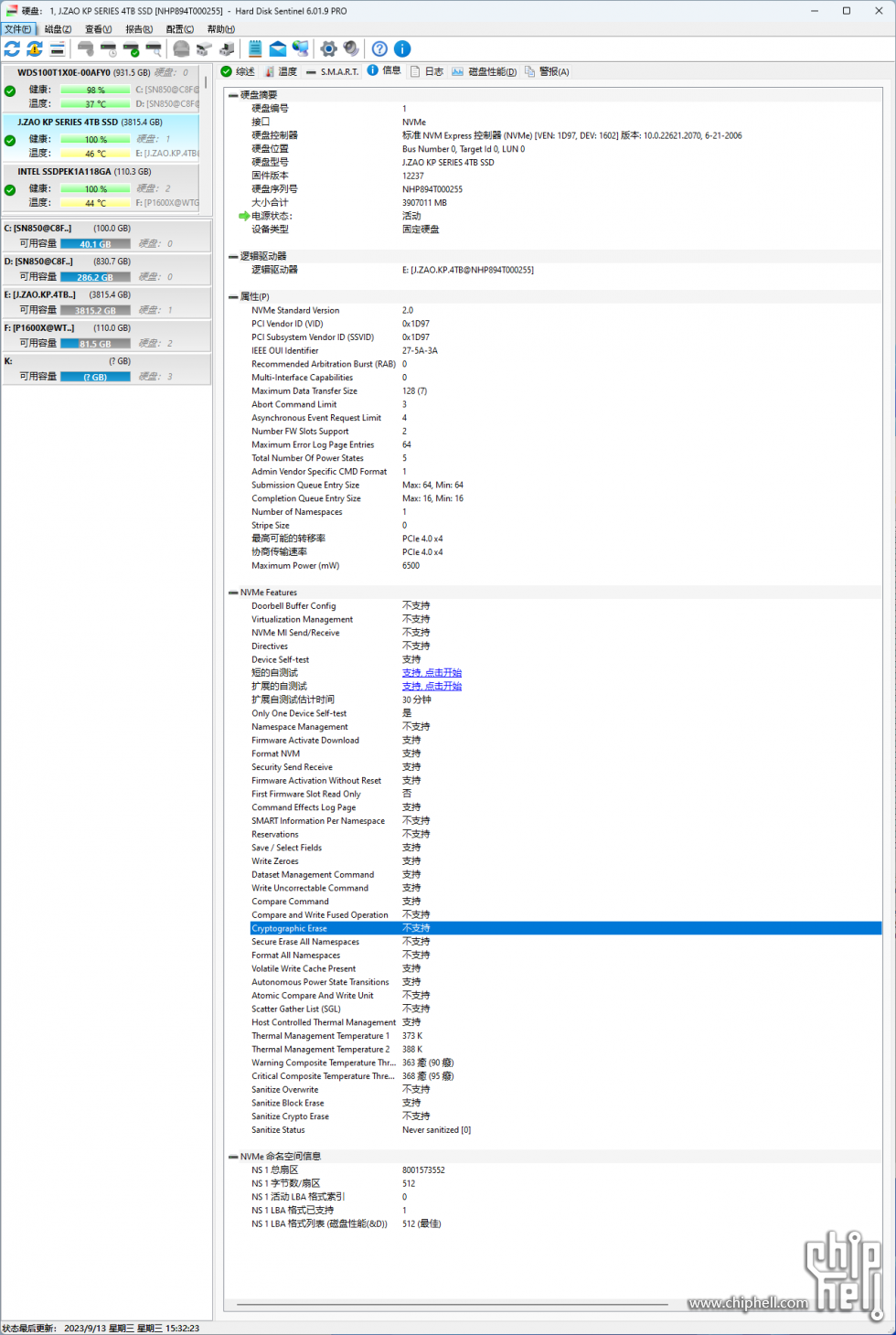Collapse the NVMe 命名空间信息 section

click(233, 1157)
